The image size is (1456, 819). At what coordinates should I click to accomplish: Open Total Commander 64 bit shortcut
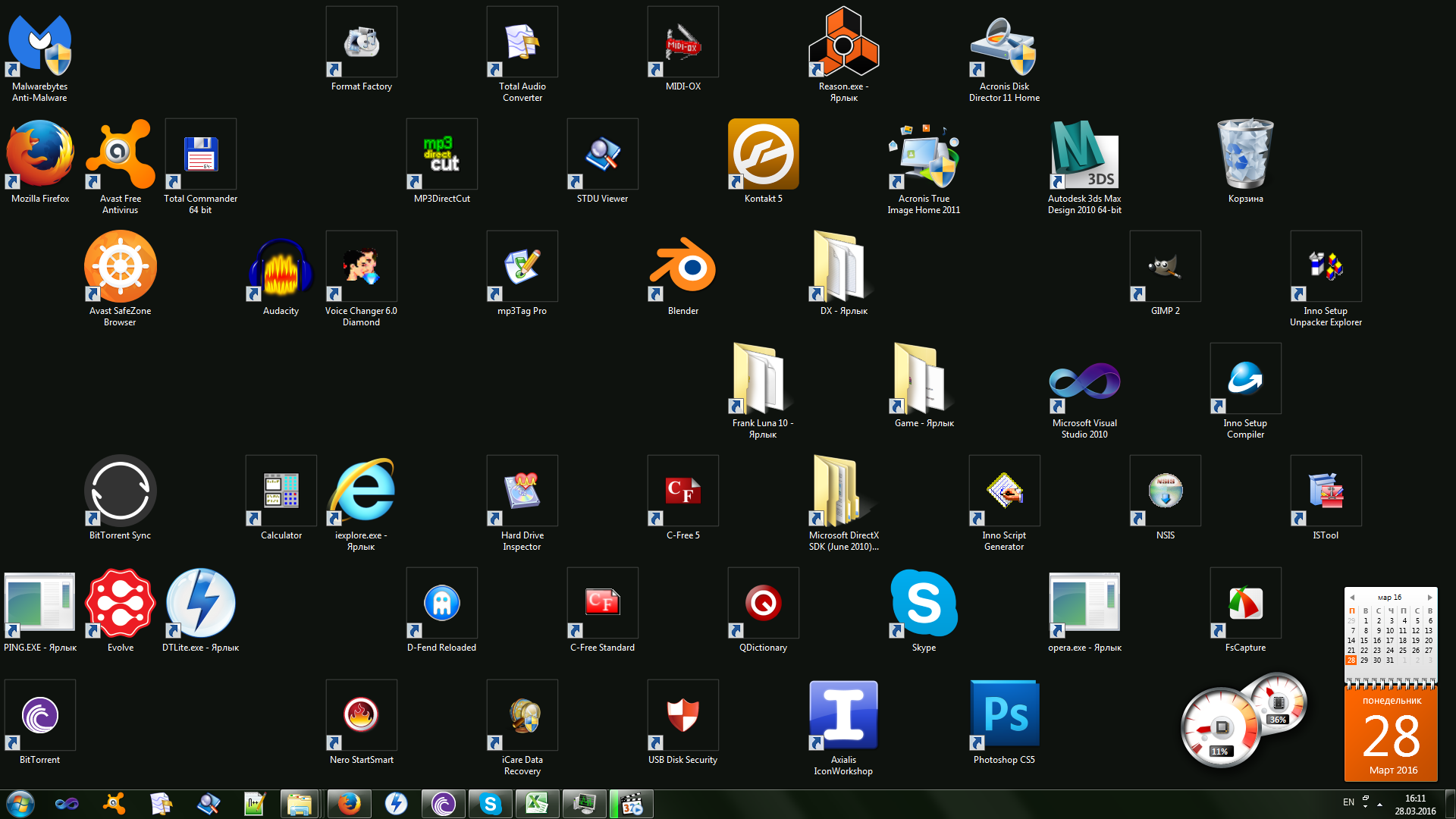tap(201, 155)
